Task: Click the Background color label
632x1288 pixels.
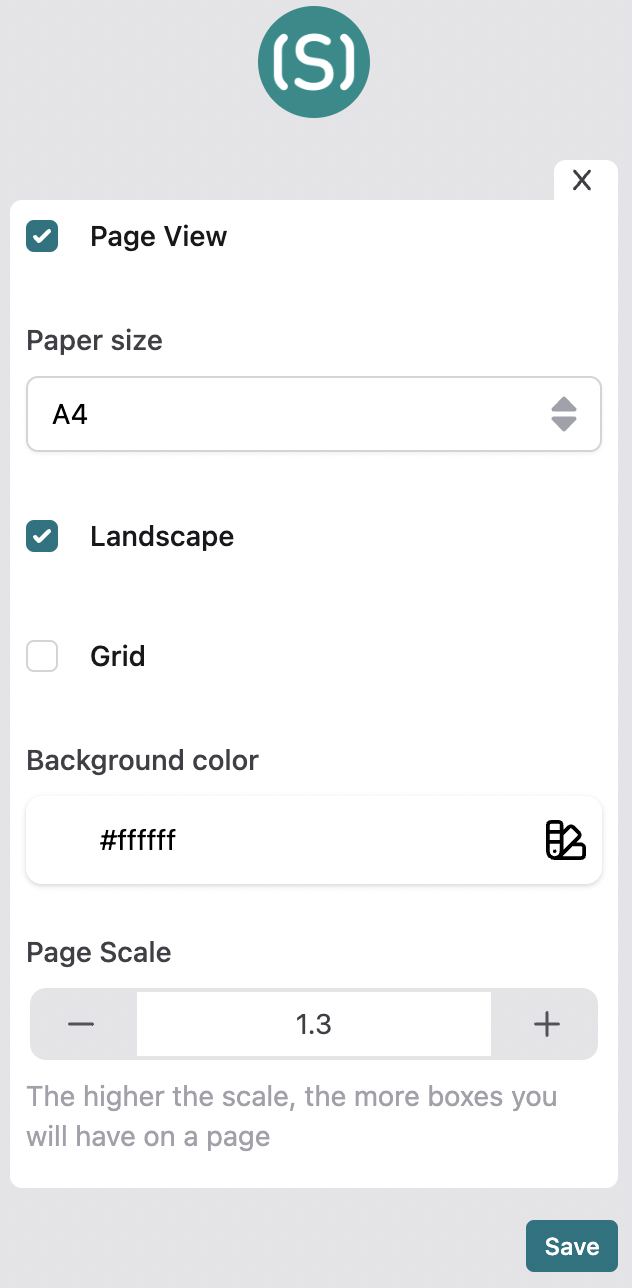Action: [142, 761]
